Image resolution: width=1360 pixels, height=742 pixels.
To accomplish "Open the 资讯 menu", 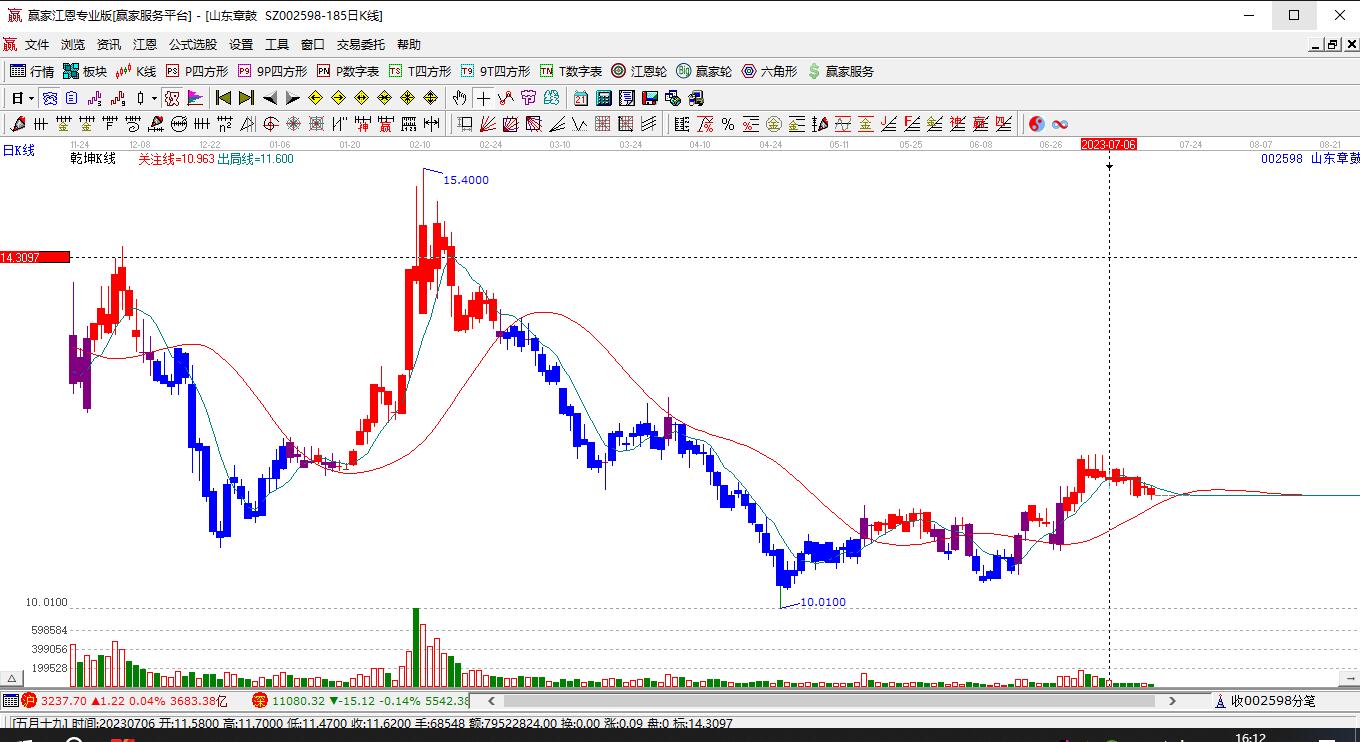I will click(x=109, y=45).
